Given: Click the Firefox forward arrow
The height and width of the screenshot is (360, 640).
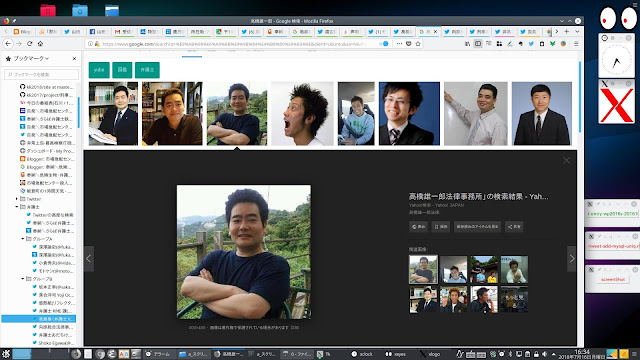Looking at the screenshot, I should [x=19, y=44].
